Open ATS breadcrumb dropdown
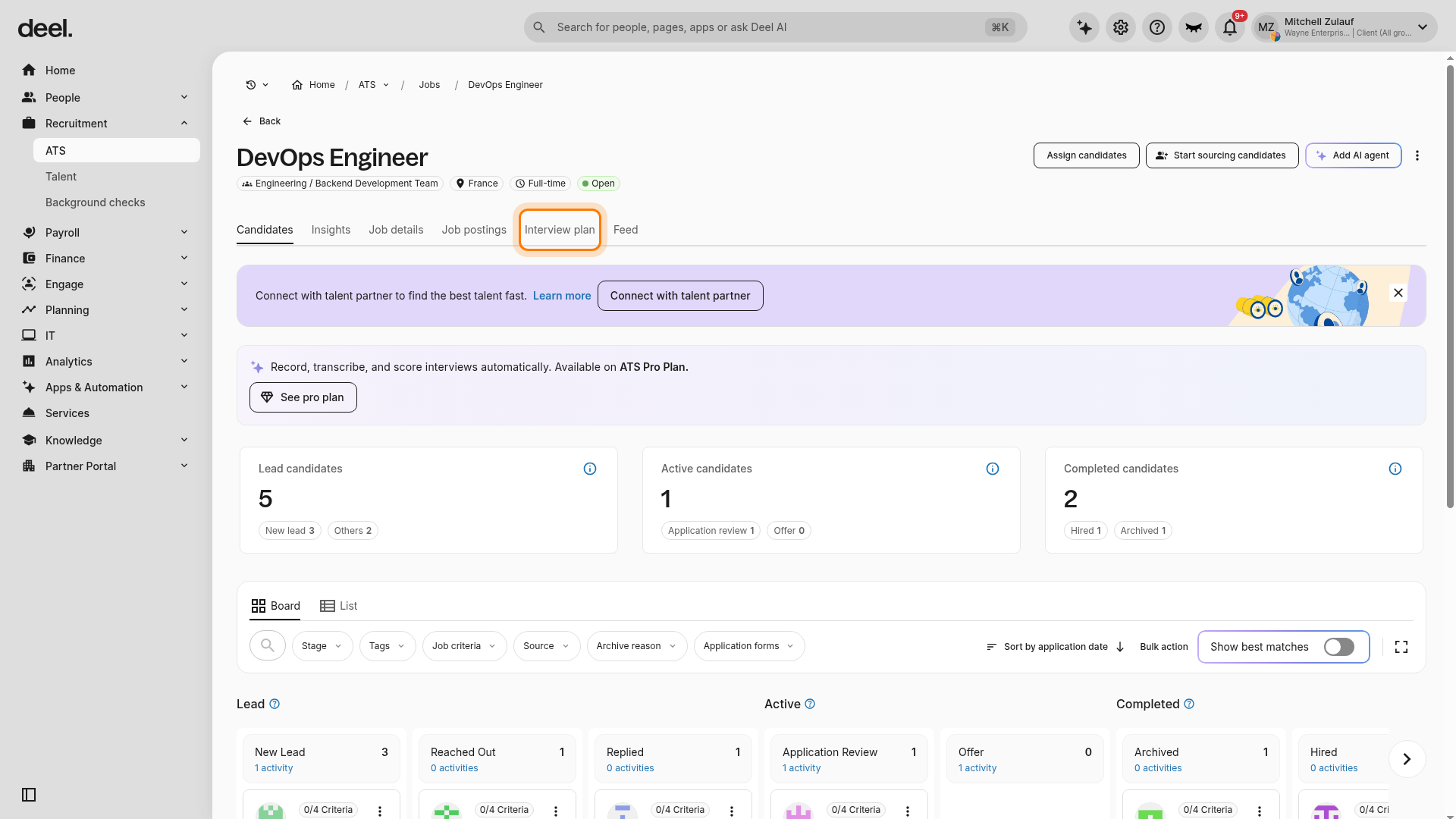The width and height of the screenshot is (1456, 819). point(374,85)
